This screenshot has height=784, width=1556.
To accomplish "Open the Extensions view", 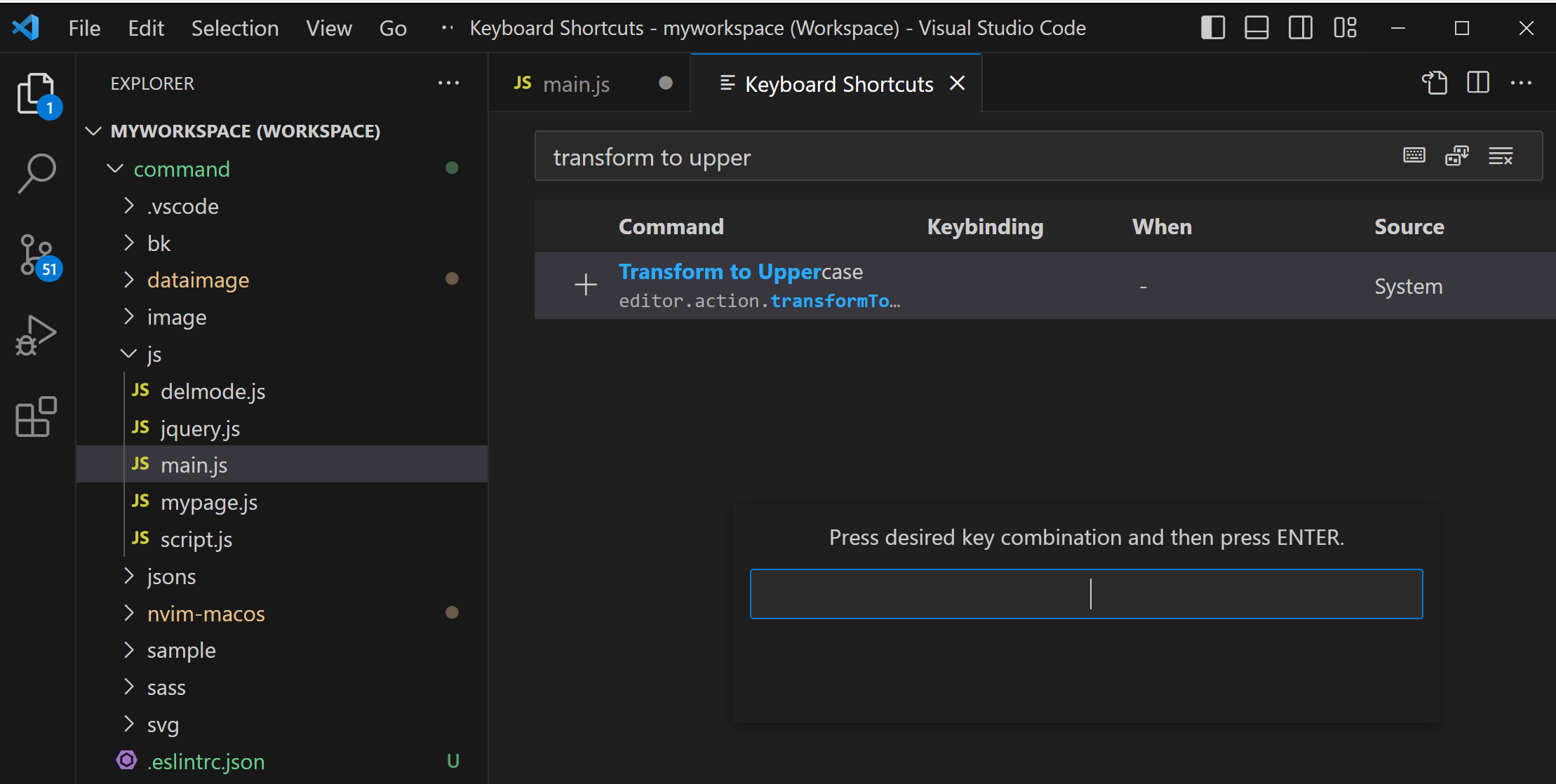I will [x=36, y=417].
